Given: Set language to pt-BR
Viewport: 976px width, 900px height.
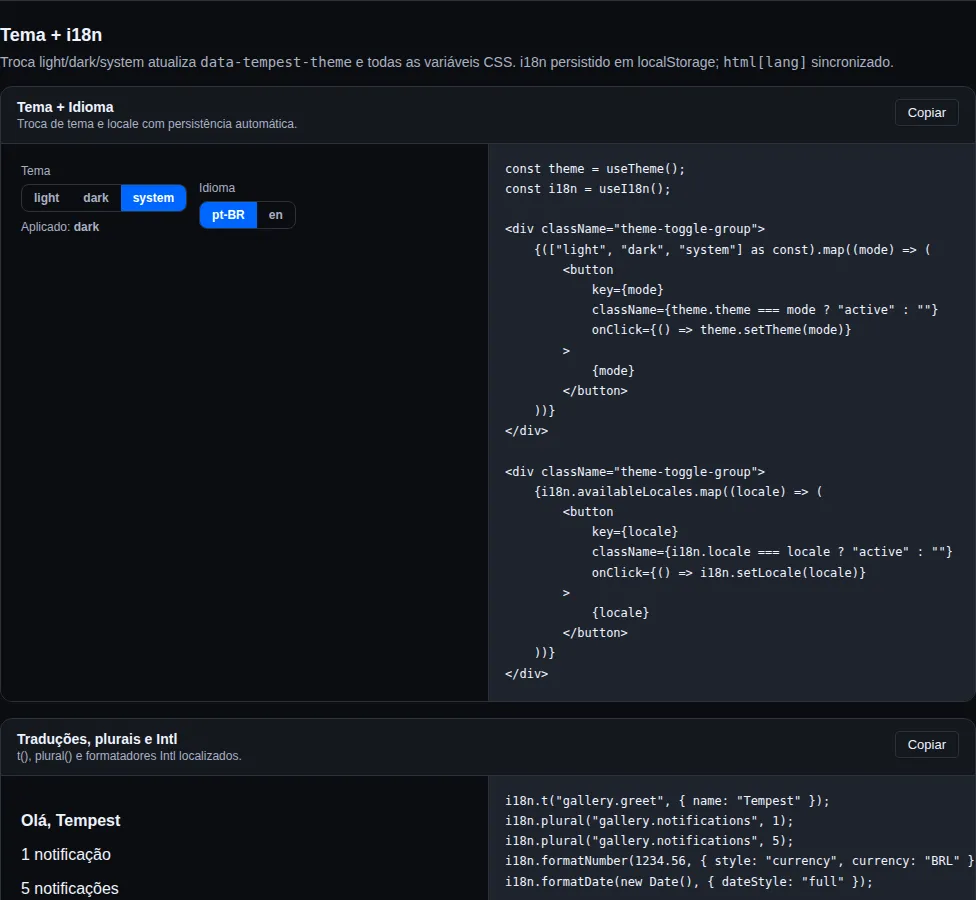Looking at the screenshot, I should 228,215.
